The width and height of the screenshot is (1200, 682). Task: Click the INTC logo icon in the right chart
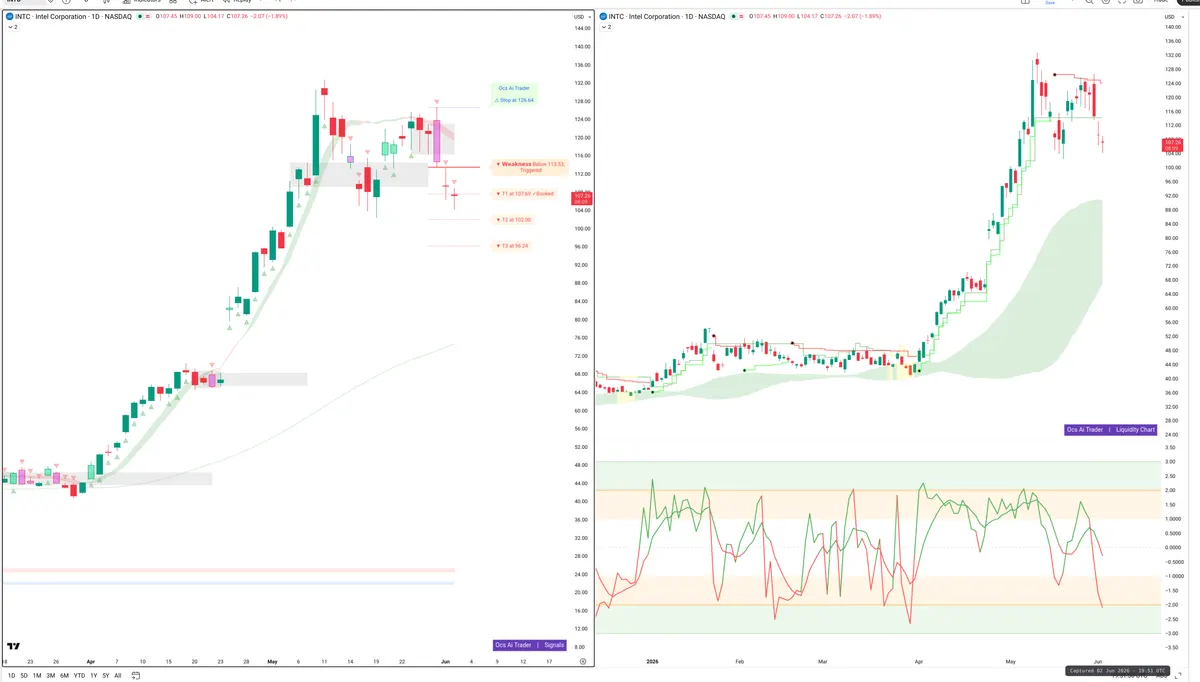tap(604, 17)
